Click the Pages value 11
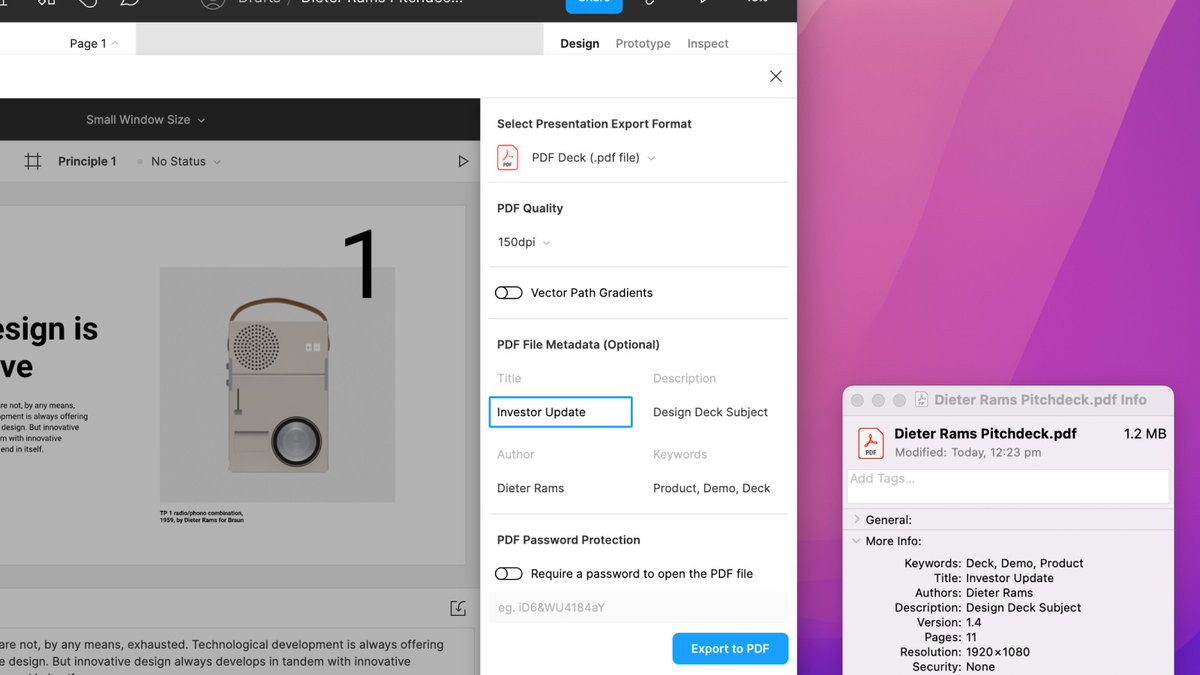 coord(972,637)
